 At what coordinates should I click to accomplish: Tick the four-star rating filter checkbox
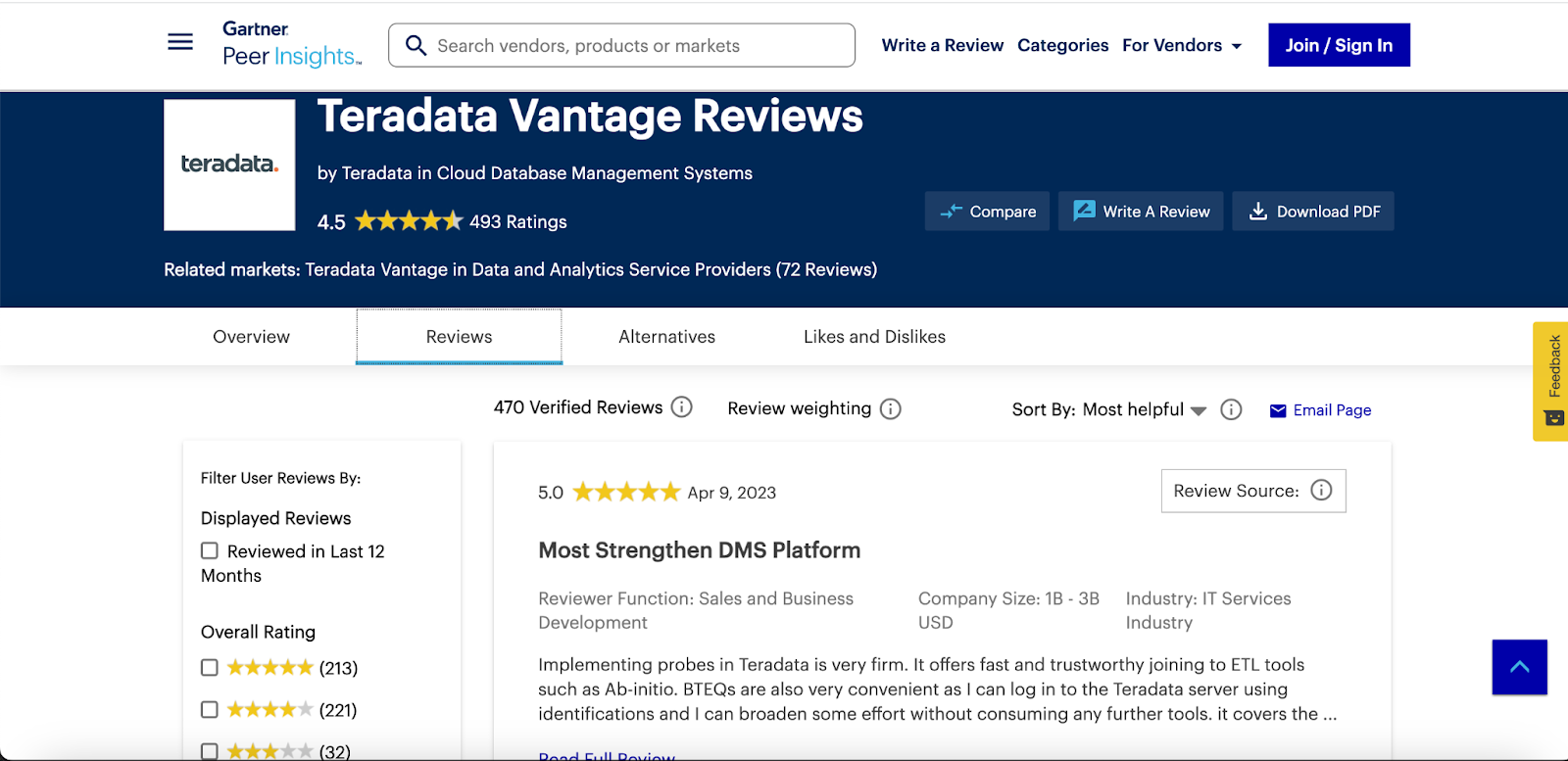click(210, 710)
